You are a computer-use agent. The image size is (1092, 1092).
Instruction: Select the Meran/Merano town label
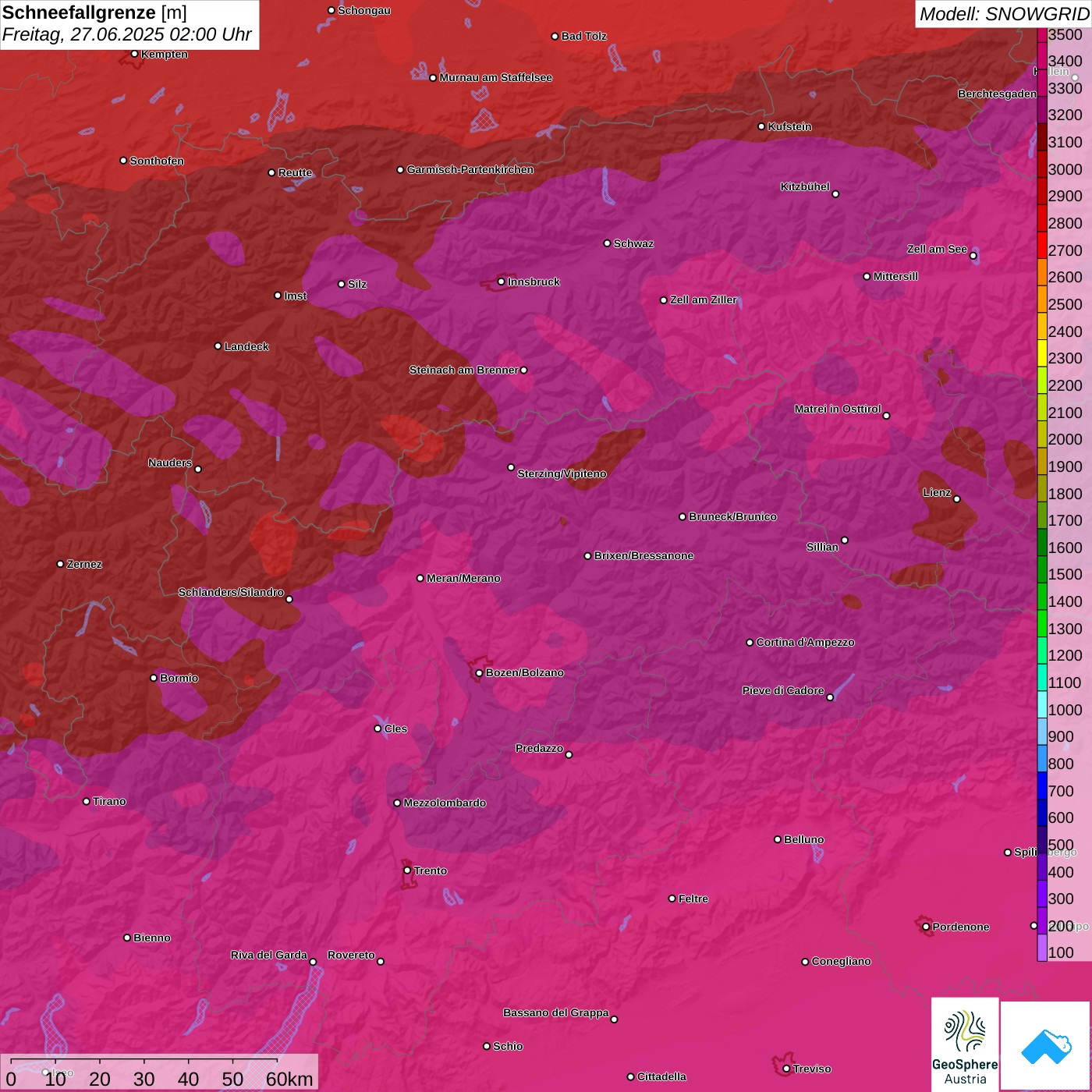[x=463, y=578]
